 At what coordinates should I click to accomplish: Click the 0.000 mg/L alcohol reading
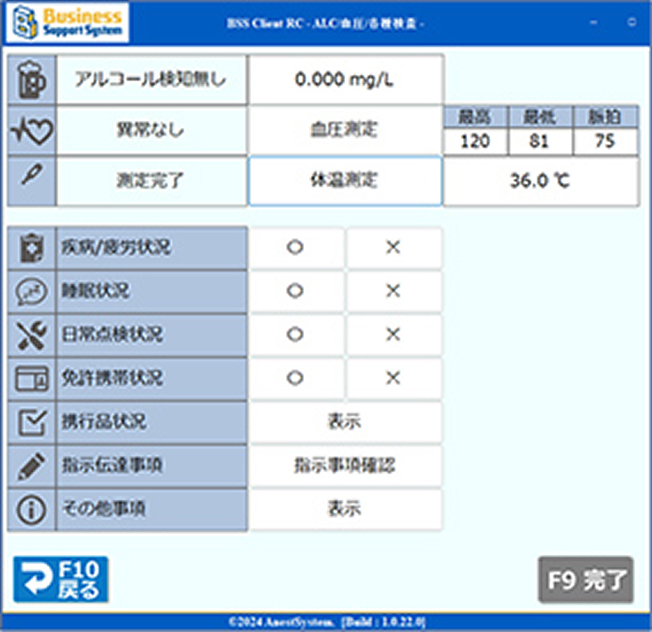[345, 79]
